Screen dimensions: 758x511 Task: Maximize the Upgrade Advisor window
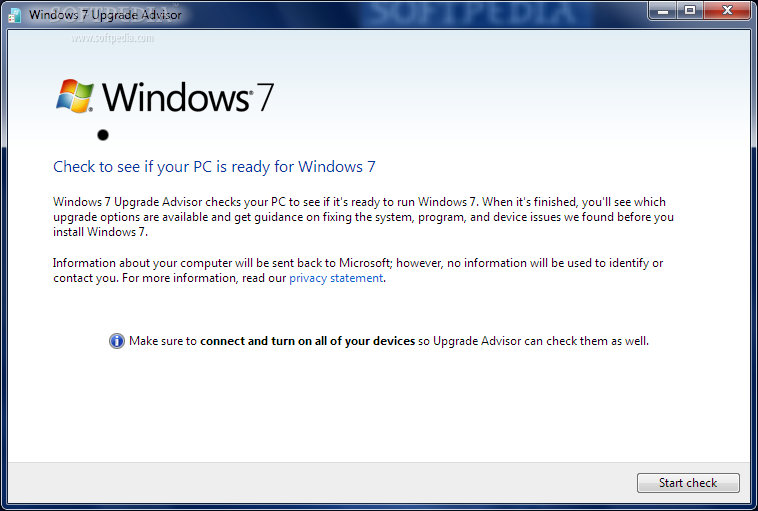(690, 11)
